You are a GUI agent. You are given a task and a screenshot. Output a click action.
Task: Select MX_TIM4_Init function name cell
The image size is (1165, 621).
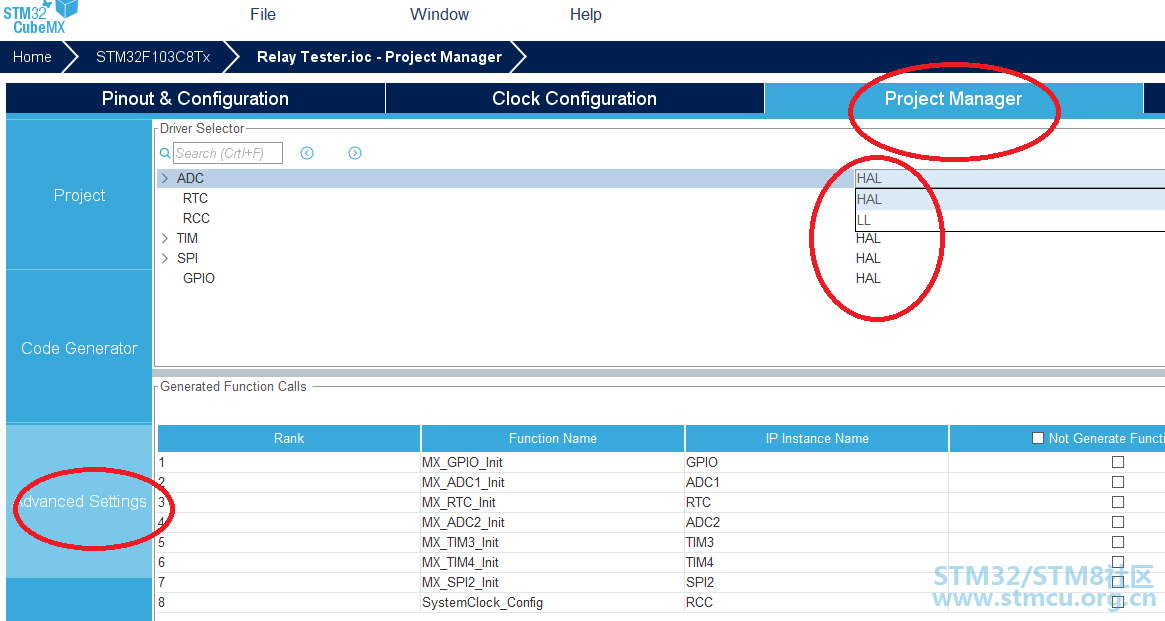click(x=552, y=562)
